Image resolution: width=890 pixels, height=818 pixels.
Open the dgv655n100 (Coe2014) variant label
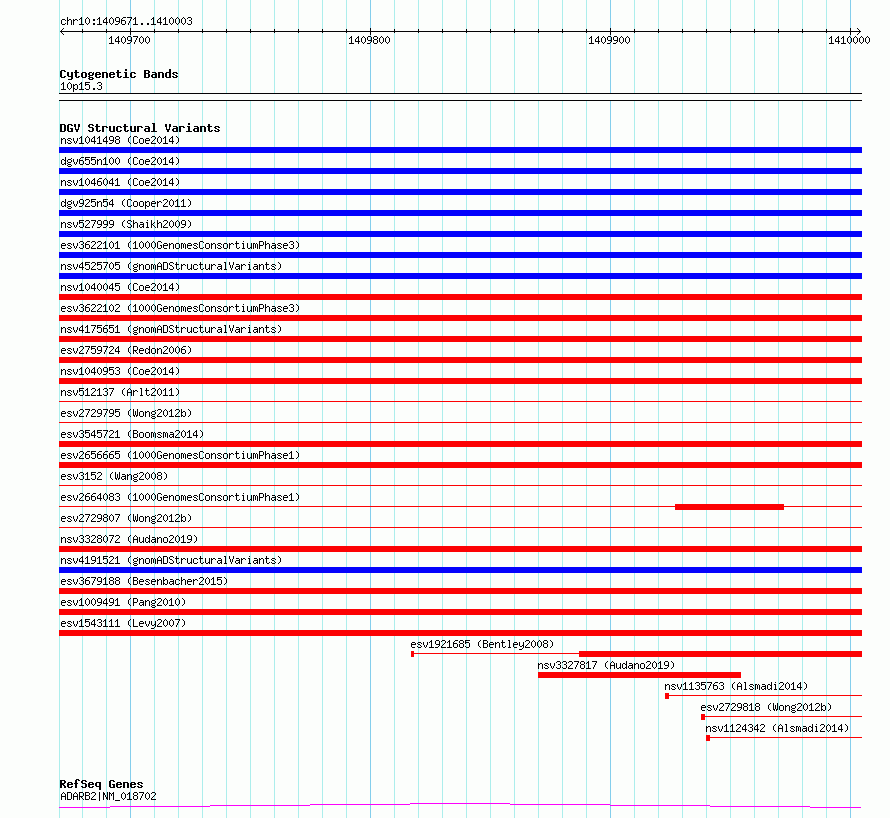120,161
